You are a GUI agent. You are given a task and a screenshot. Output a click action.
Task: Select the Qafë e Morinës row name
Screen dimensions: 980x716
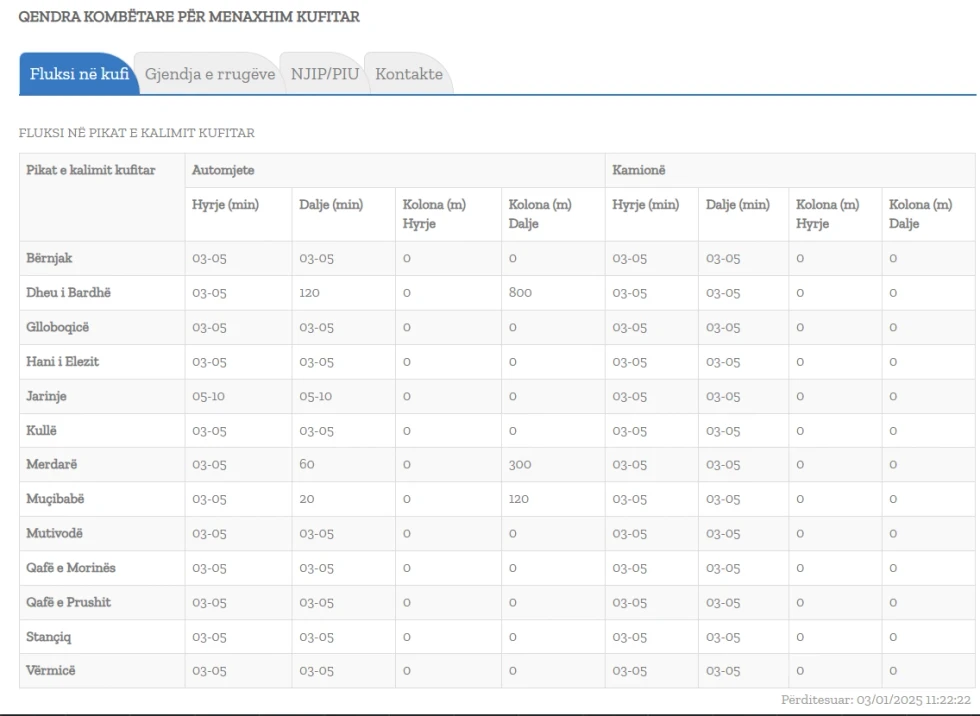71,567
